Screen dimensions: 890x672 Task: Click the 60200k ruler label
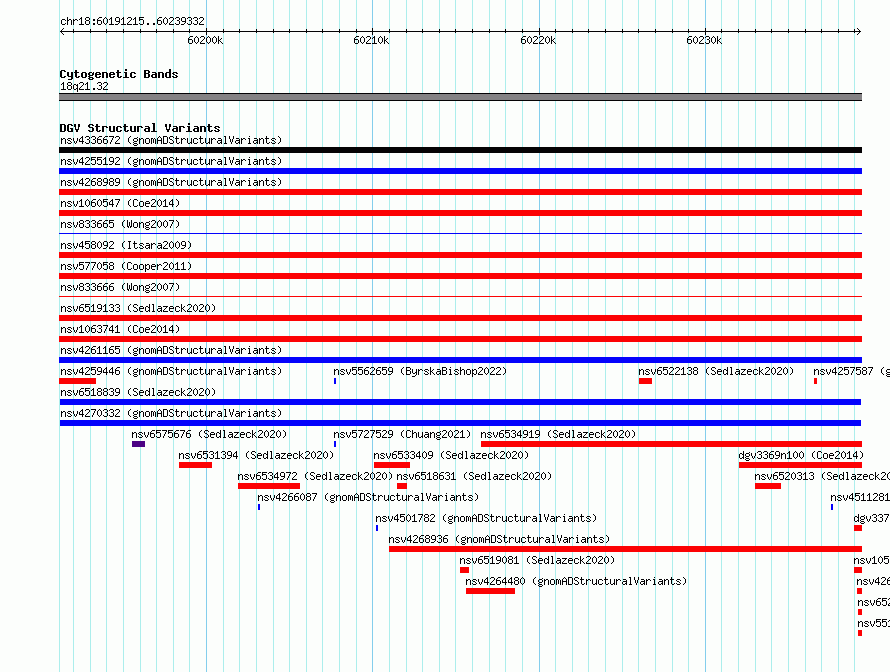point(205,40)
